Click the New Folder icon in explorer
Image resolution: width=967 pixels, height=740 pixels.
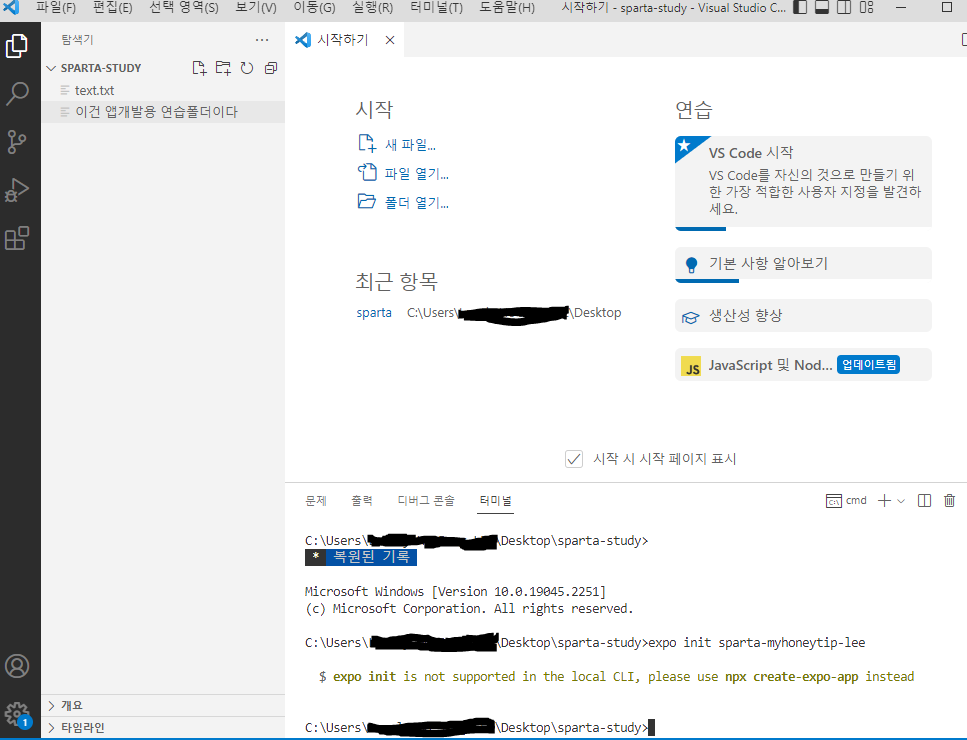click(x=223, y=68)
